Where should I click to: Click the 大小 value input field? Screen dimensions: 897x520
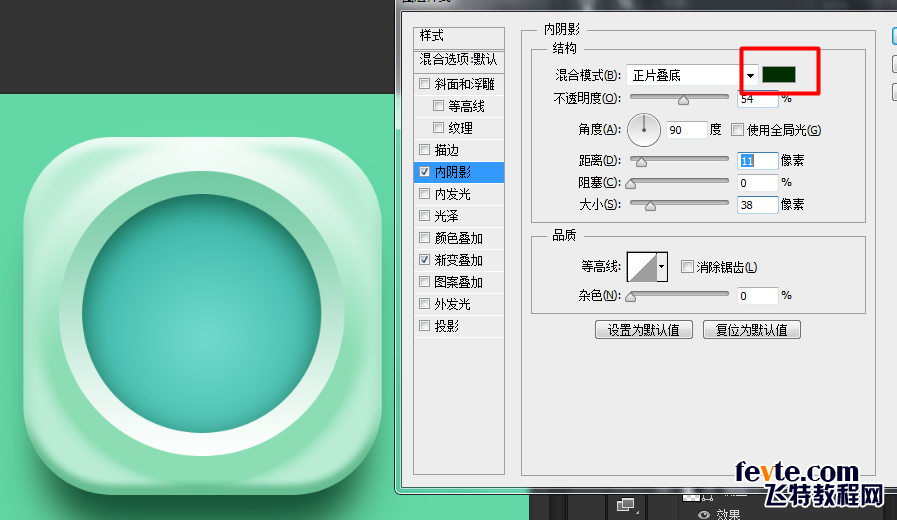(757, 204)
